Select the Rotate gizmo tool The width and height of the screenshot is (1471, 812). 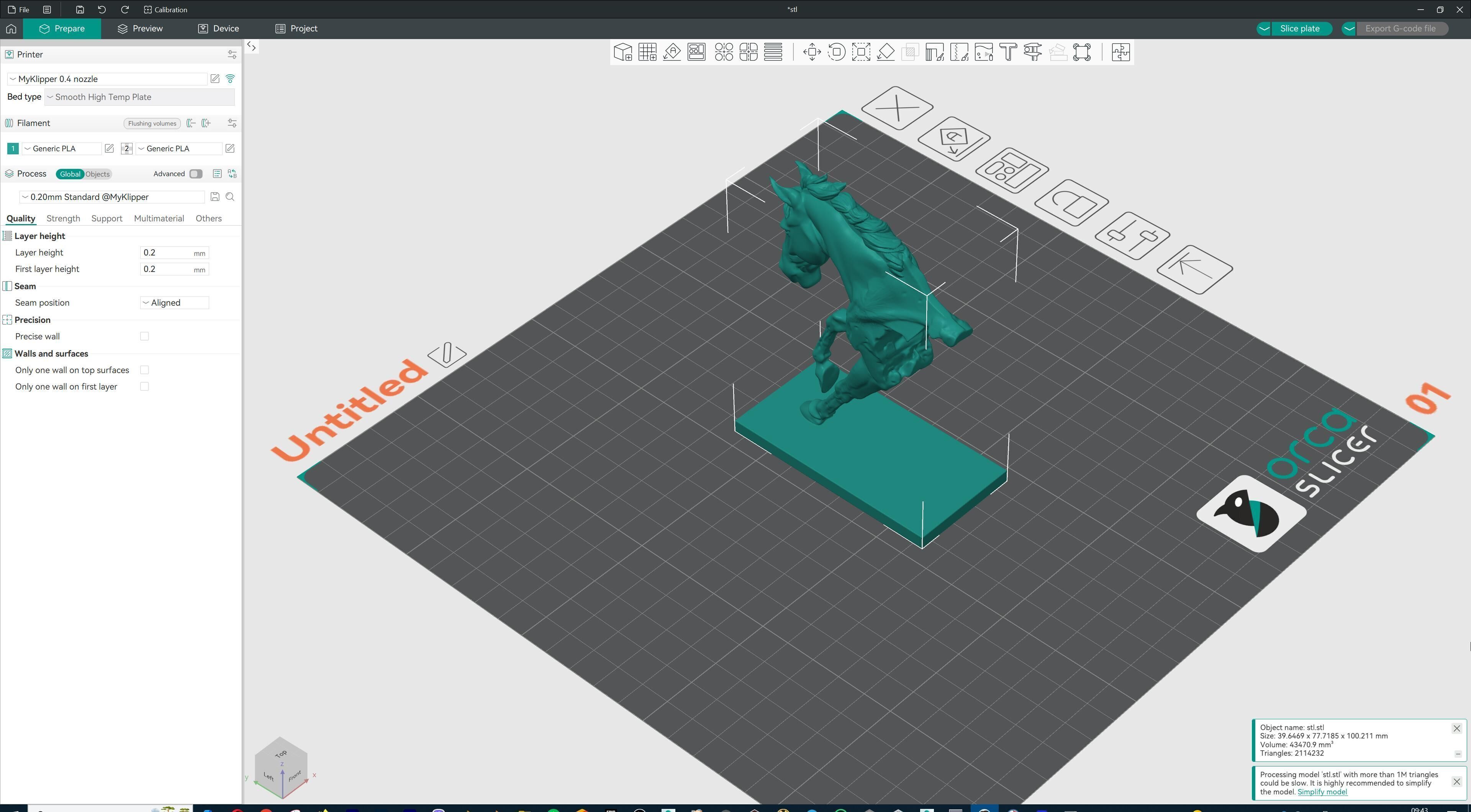[836, 52]
